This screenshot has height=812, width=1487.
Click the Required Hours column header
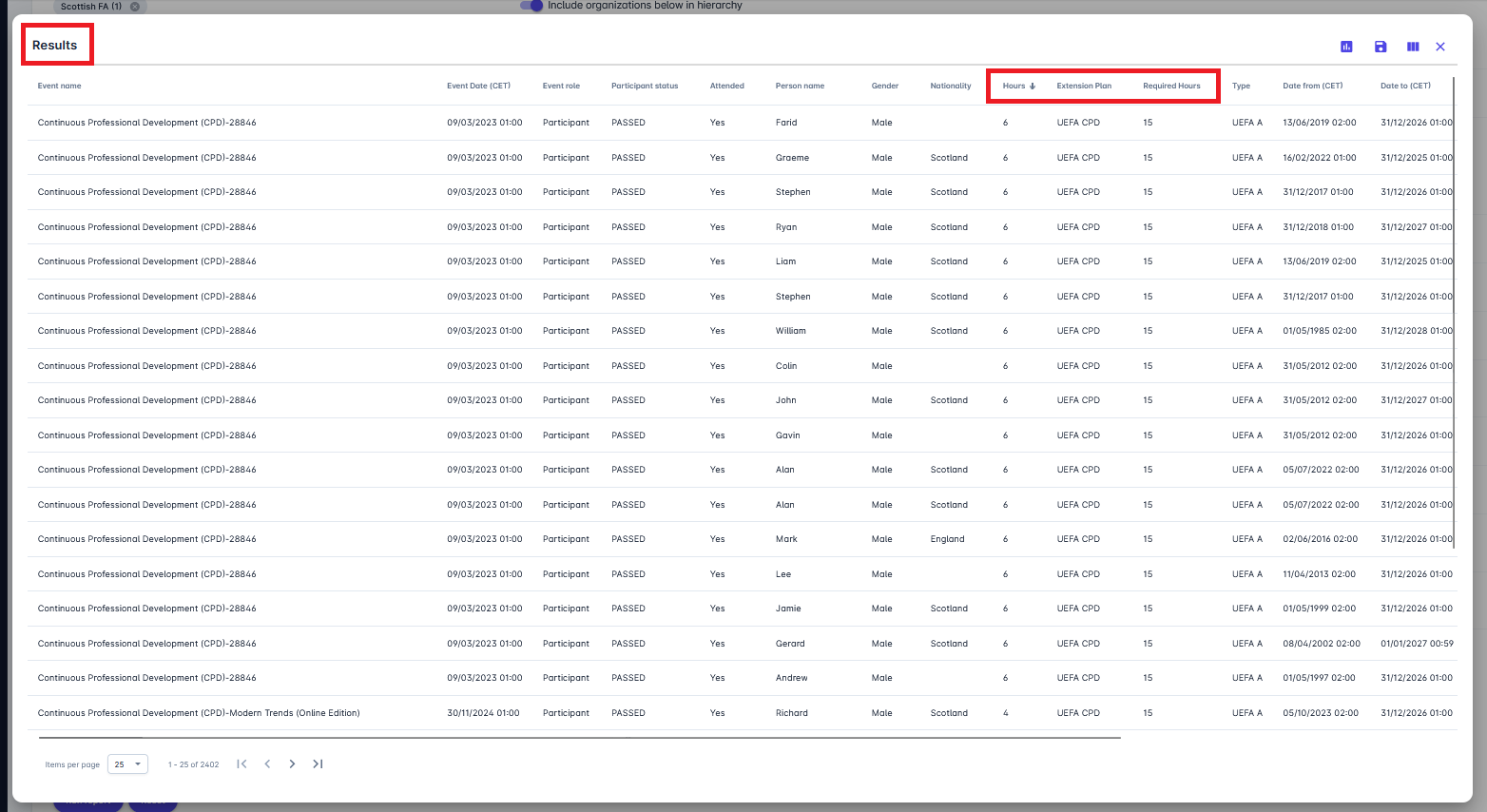coord(1171,86)
